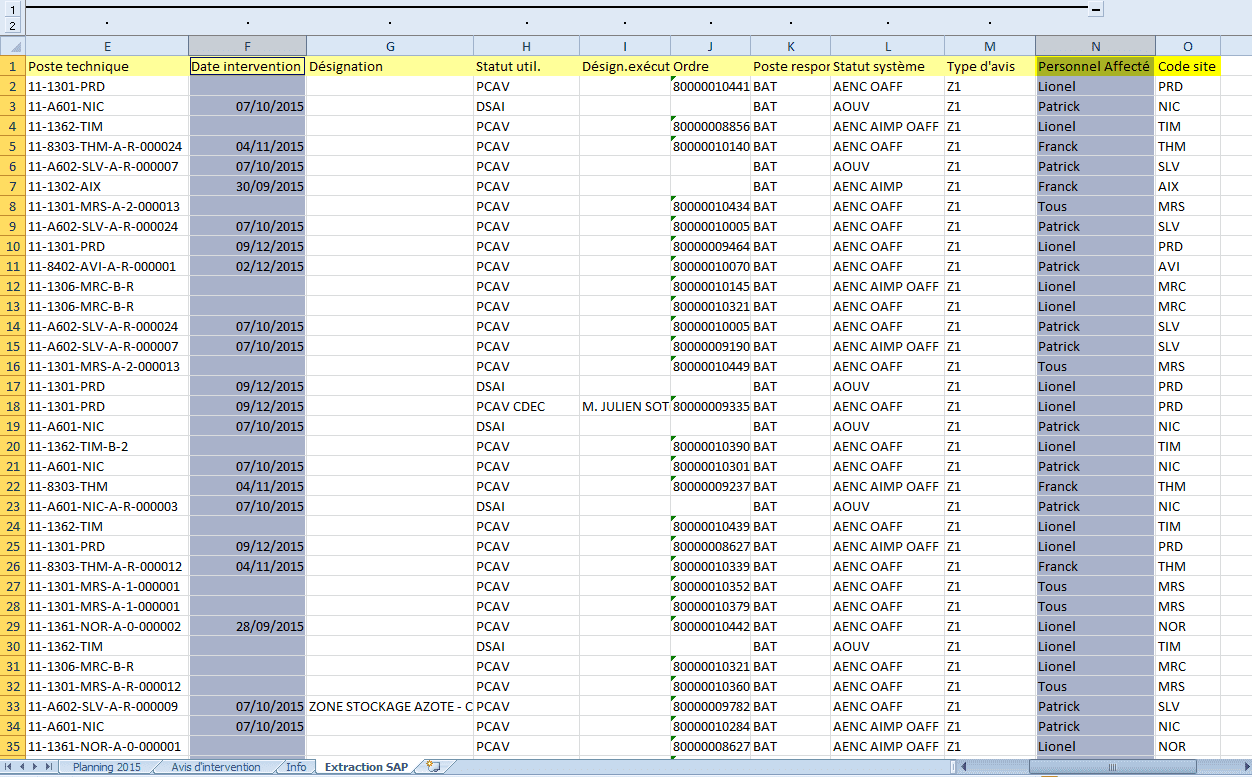Click outline level 2 button
The height and width of the screenshot is (777, 1252).
pyautogui.click(x=12, y=24)
